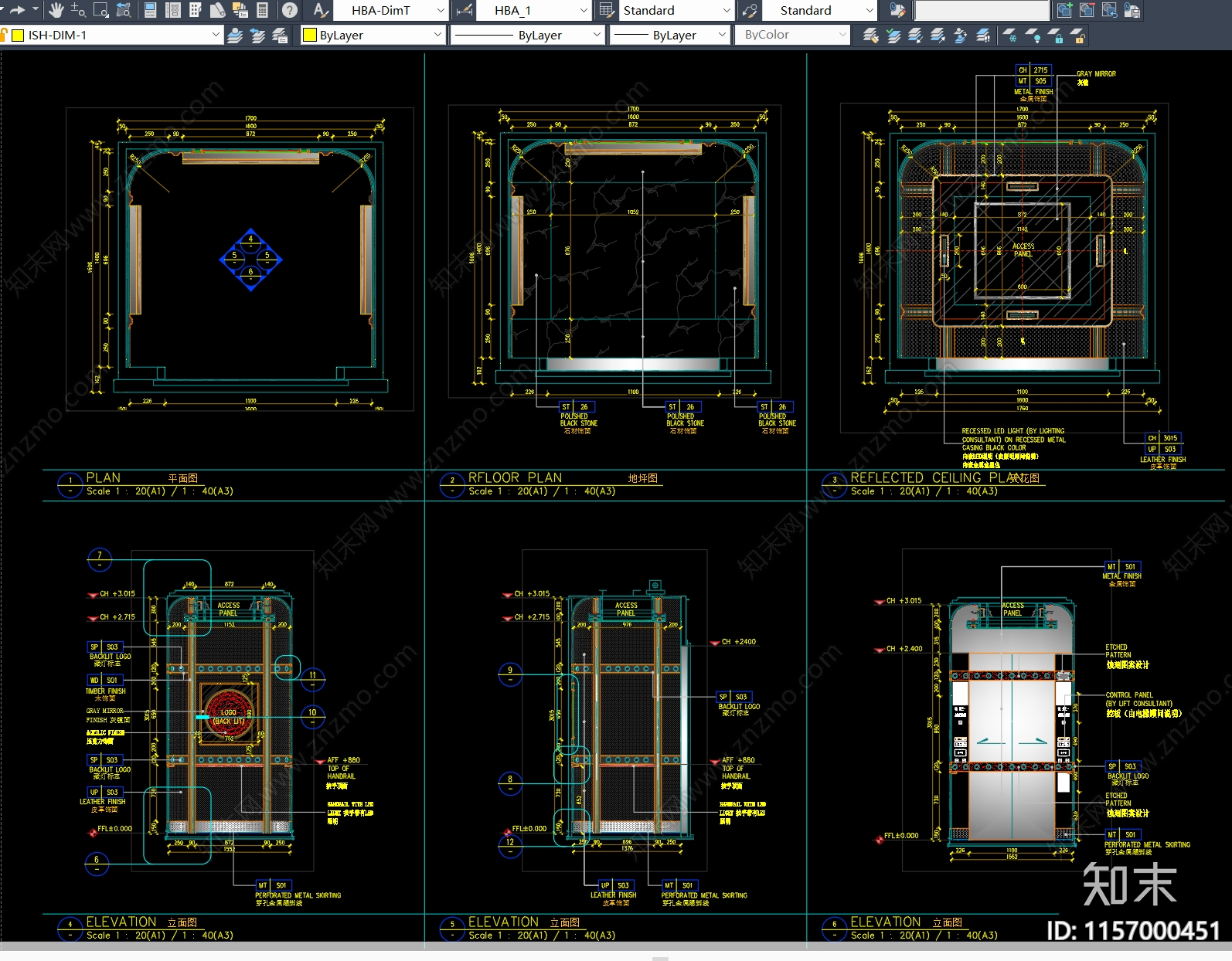1232x961 pixels.
Task: Select the Pan hand tool
Action: [x=56, y=10]
